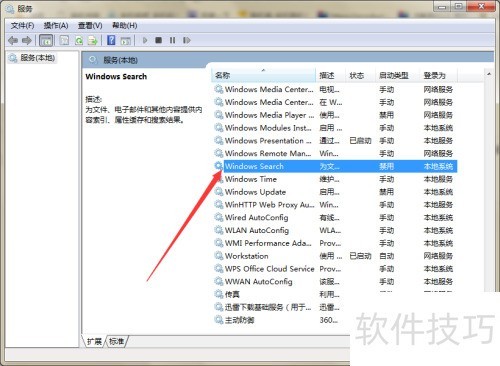This screenshot has width=500, height=366.
Task: Toggle the action pane toolbar icon
Action: [x=125, y=41]
